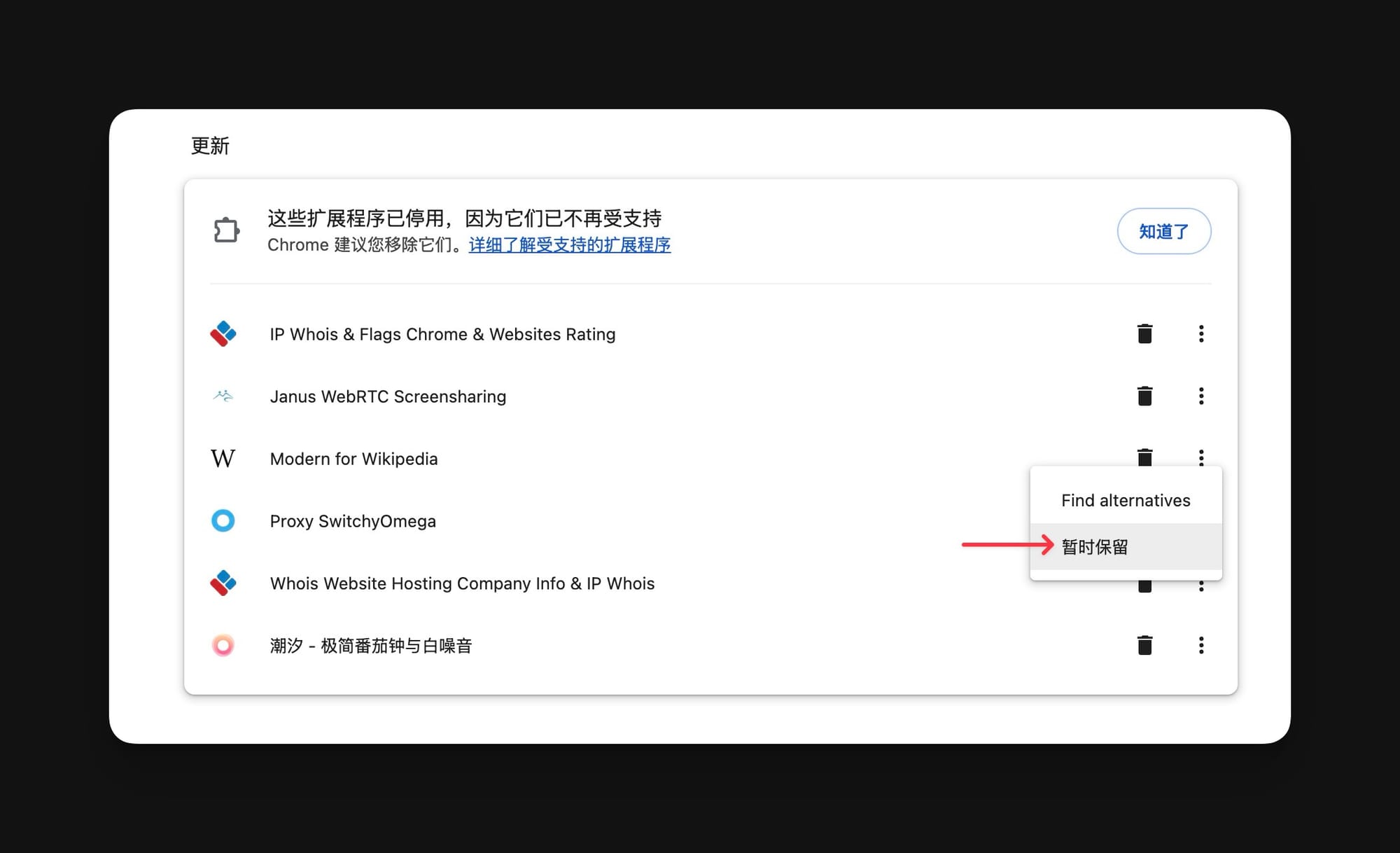Choose 暂时保留 from the popup menu
The image size is (1400, 853).
1126,546
